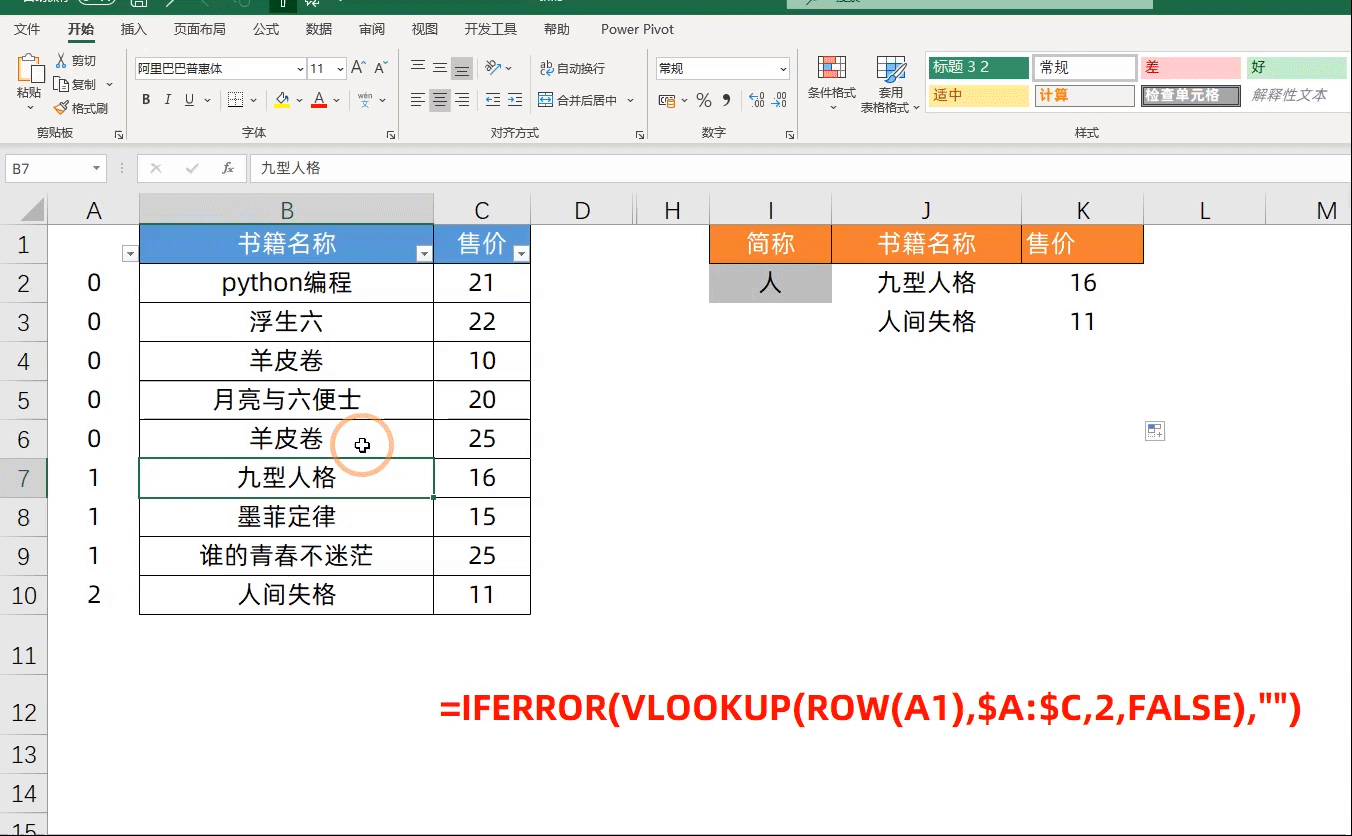Apply comma style number format
Viewport: 1352px width, 836px height.
727,100
